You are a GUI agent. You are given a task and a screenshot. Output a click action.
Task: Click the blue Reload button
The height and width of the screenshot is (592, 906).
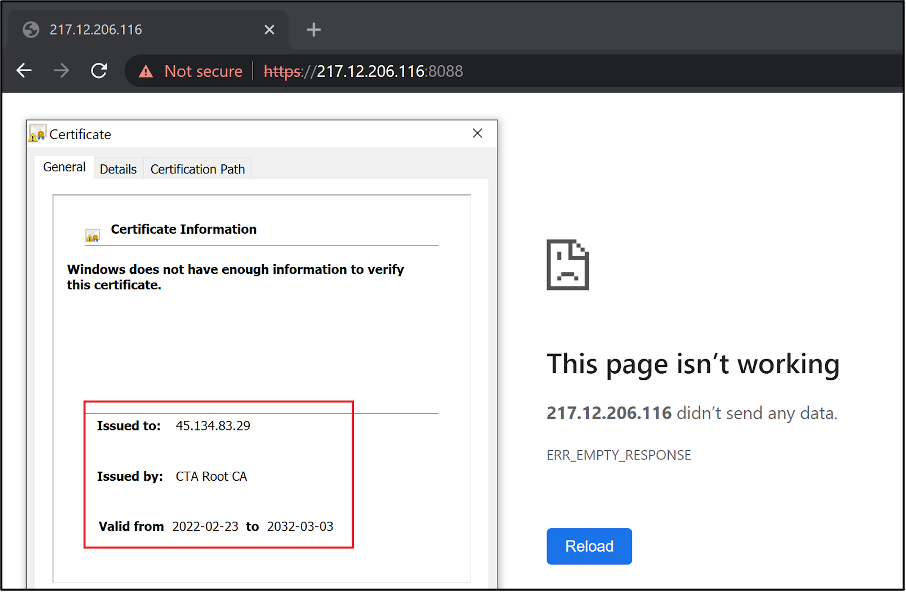[589, 546]
